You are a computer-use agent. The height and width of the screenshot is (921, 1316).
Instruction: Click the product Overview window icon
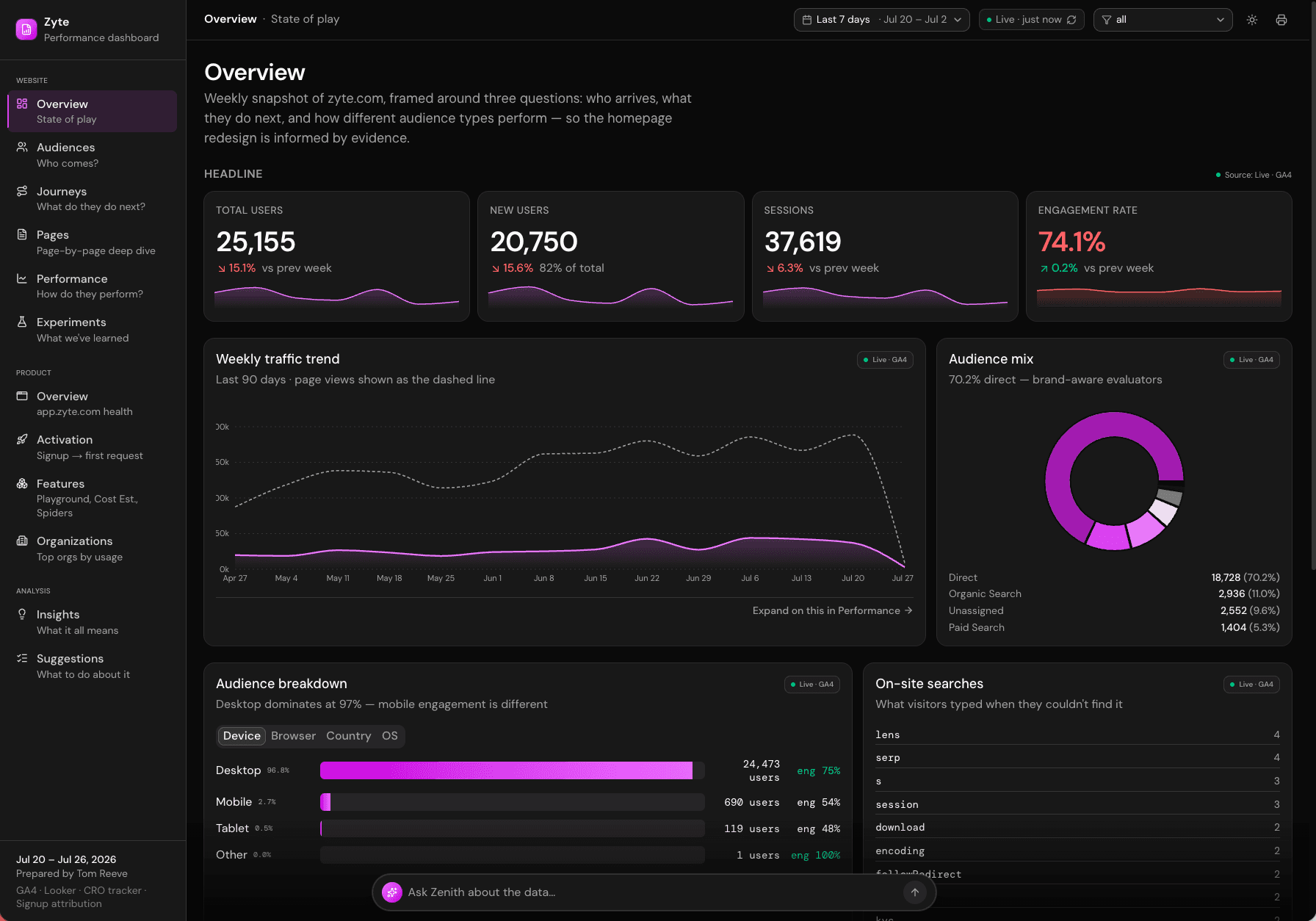(x=22, y=396)
